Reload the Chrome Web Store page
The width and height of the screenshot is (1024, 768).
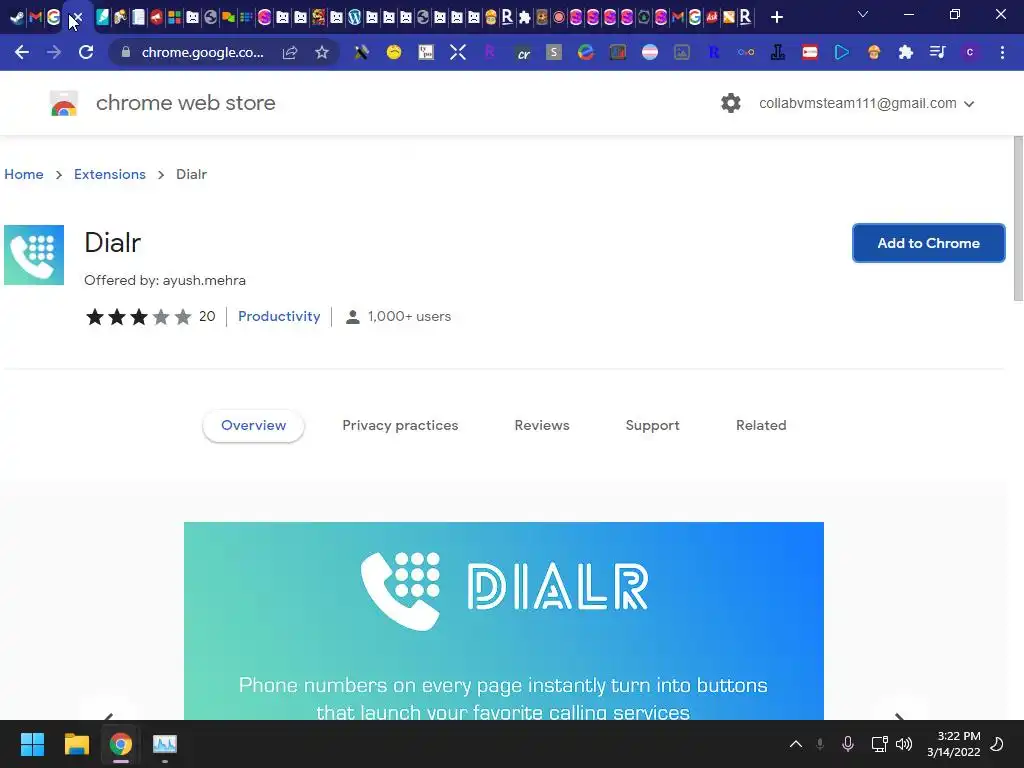86,52
